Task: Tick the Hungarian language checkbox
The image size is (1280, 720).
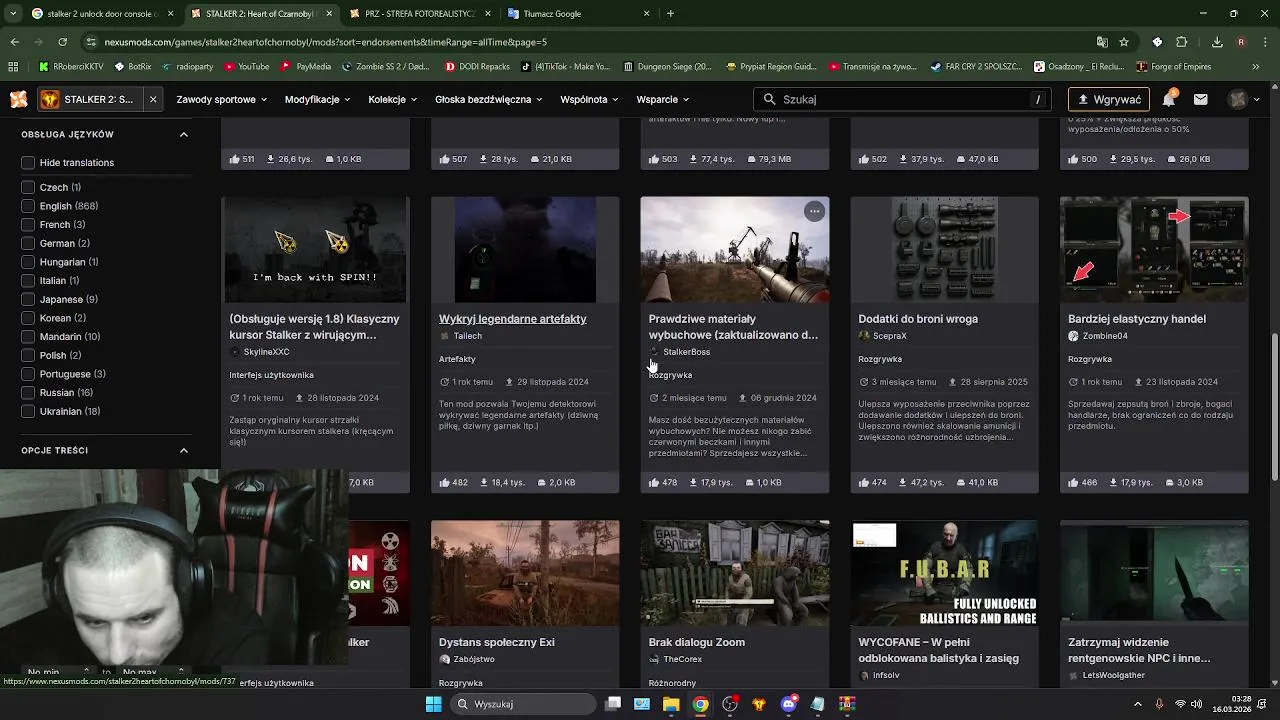Action: click(x=28, y=262)
